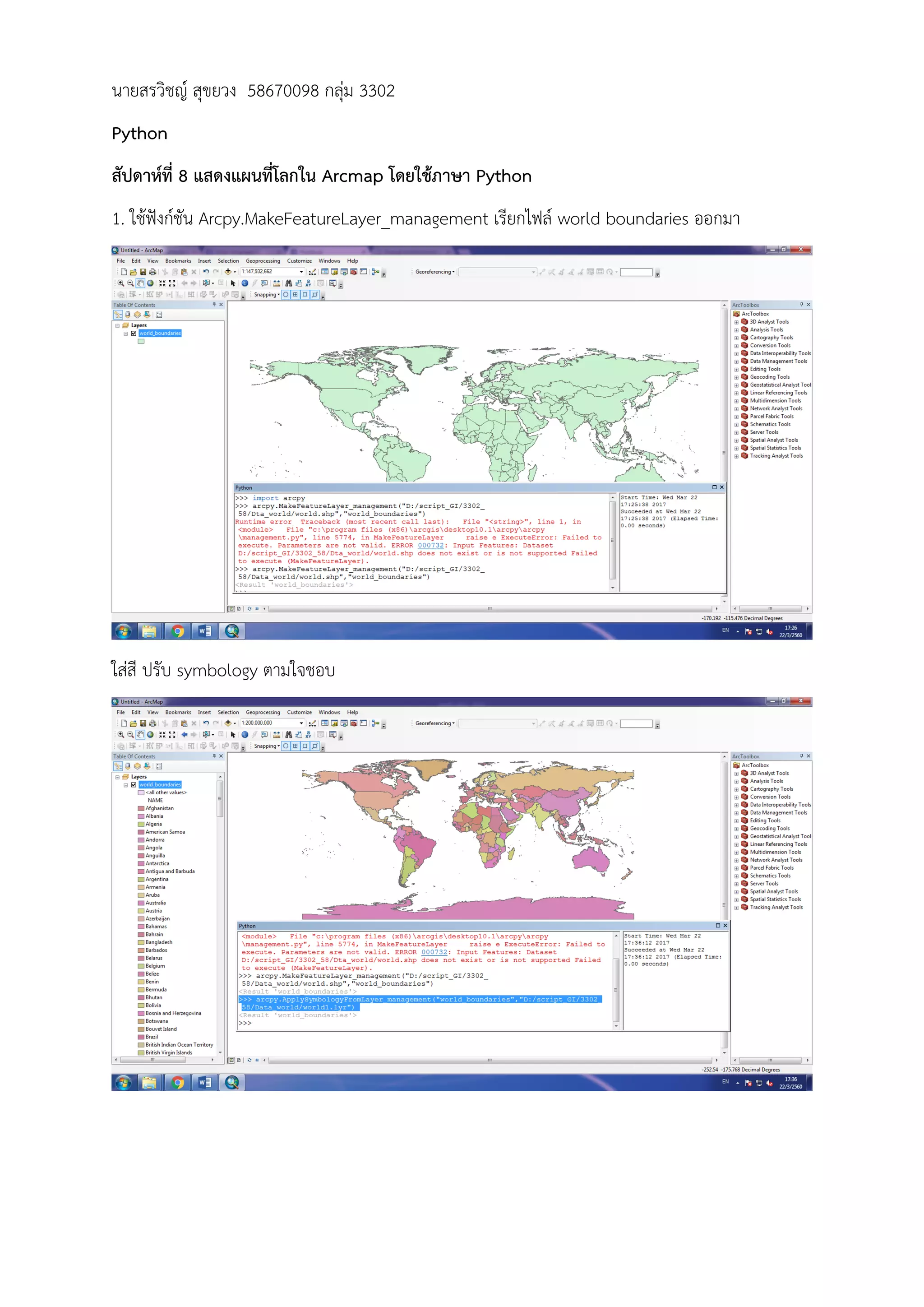Click ArcToolbox red icon in lower ArcMap toolbar
Screen dimensions: 924x1307
click(x=354, y=723)
